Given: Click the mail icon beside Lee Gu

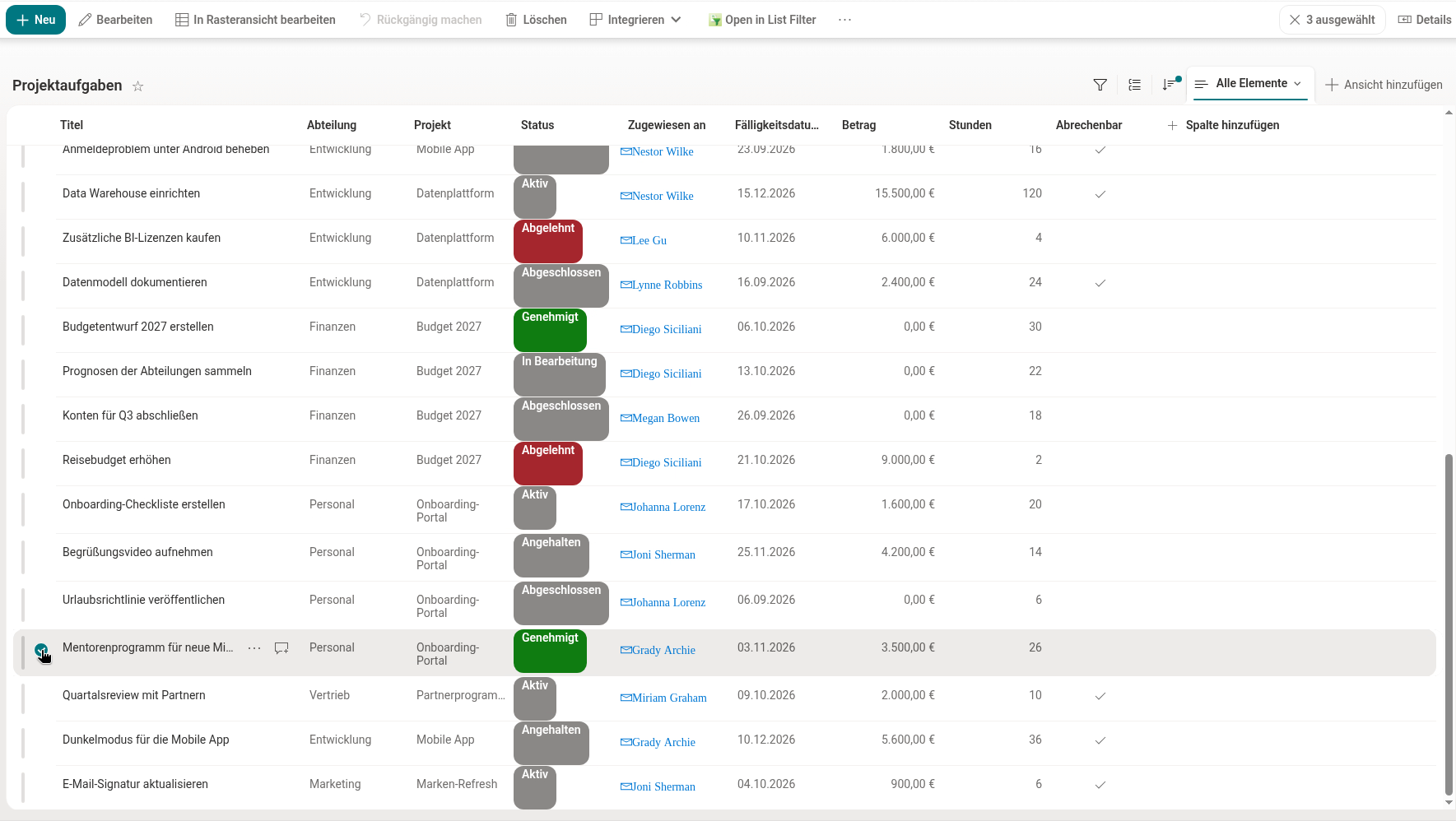Looking at the screenshot, I should [626, 240].
